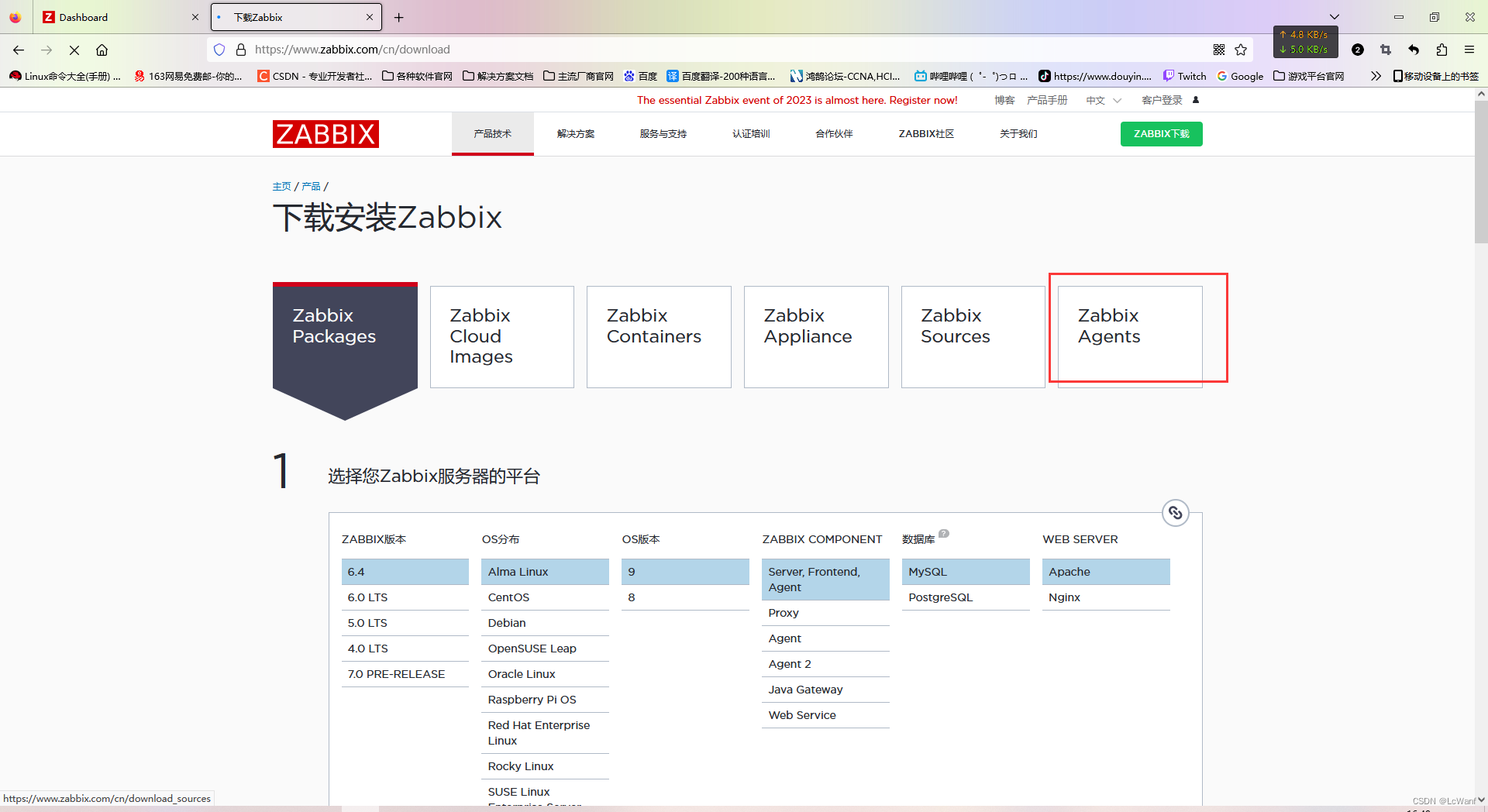This screenshot has width=1488, height=812.
Task: Choose Rocky Linux as OS distribution
Action: pos(545,766)
